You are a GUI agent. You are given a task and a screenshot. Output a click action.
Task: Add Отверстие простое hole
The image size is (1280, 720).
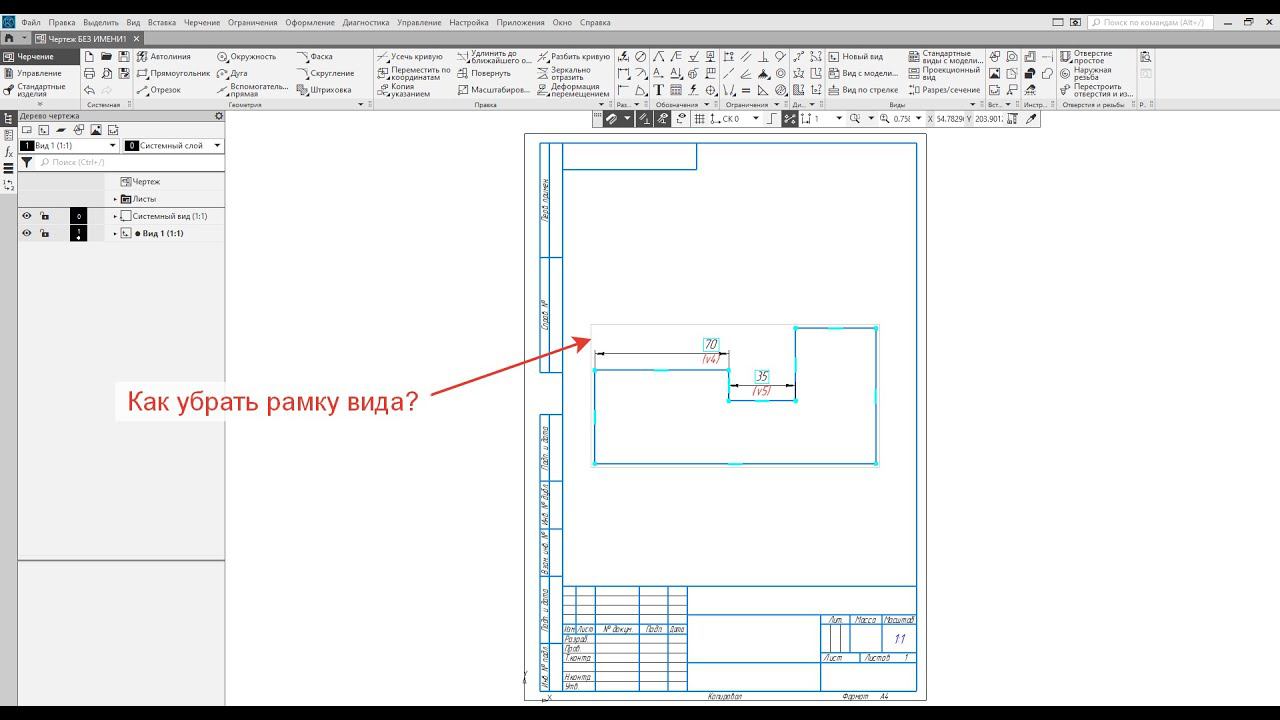[1086, 57]
